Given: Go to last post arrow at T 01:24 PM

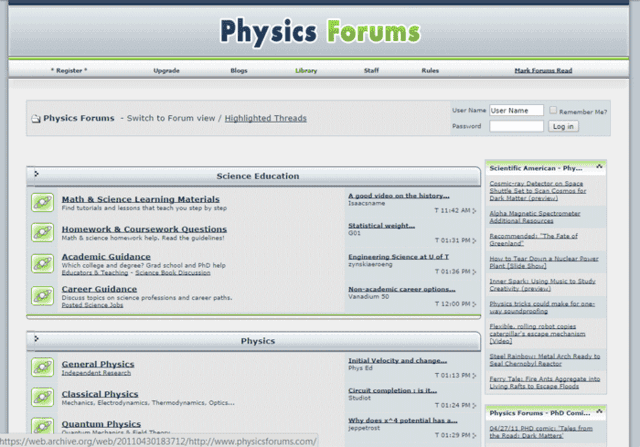Looking at the screenshot, I should (x=474, y=405).
